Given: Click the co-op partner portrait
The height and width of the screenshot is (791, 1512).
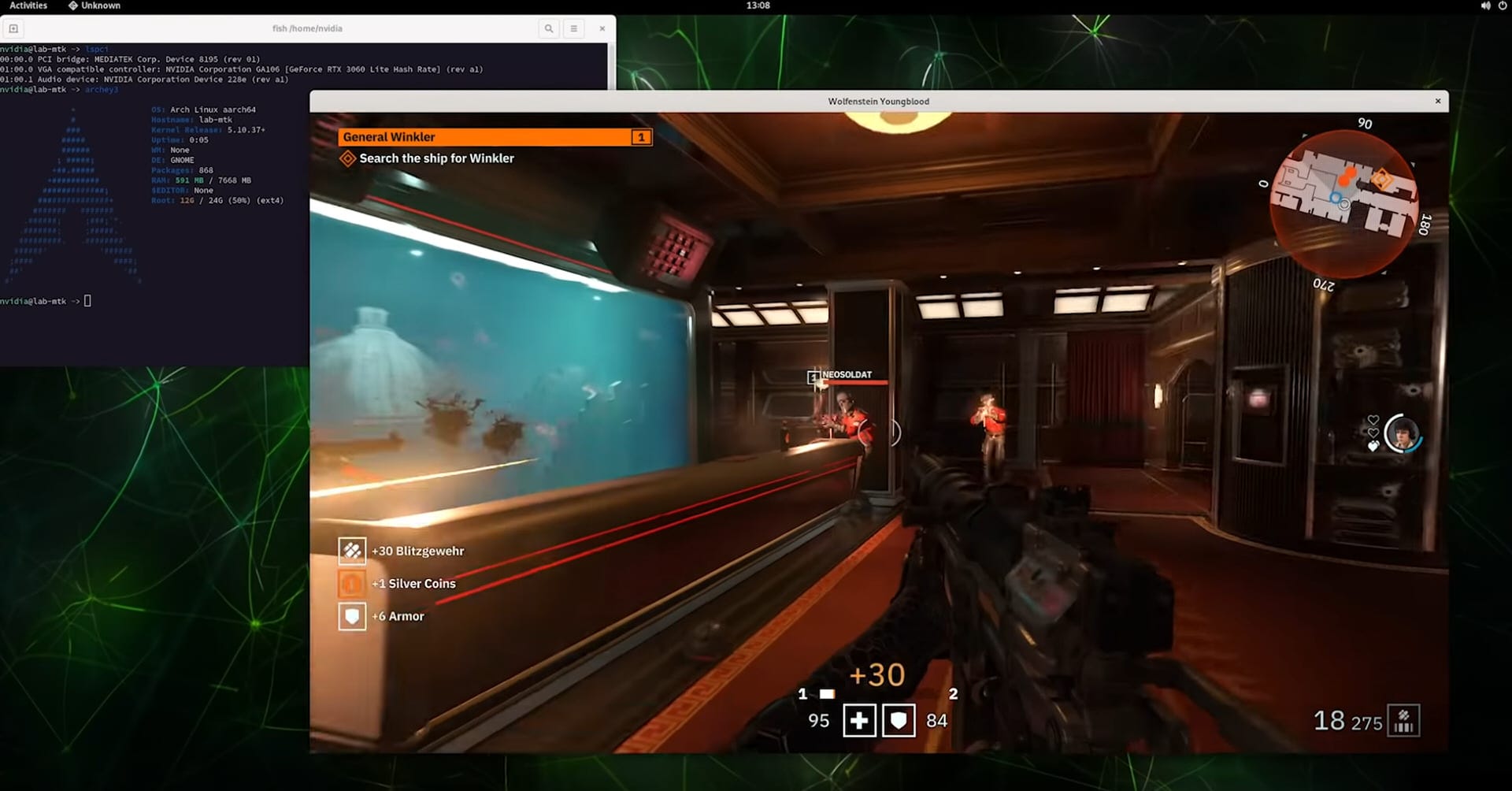Looking at the screenshot, I should pyautogui.click(x=1402, y=433).
